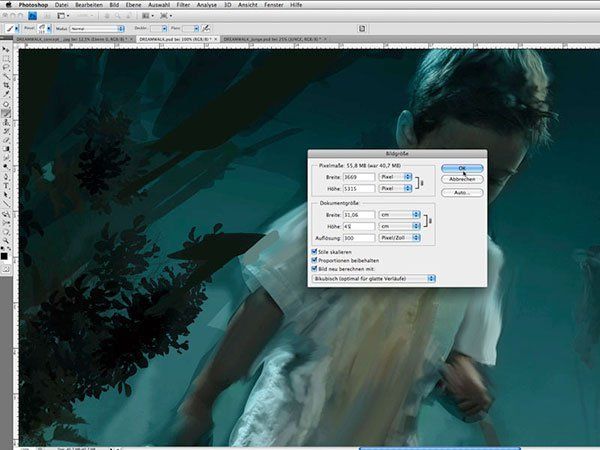The image size is (600, 450).
Task: Open the tool preset picker brush icon
Action: [11, 29]
